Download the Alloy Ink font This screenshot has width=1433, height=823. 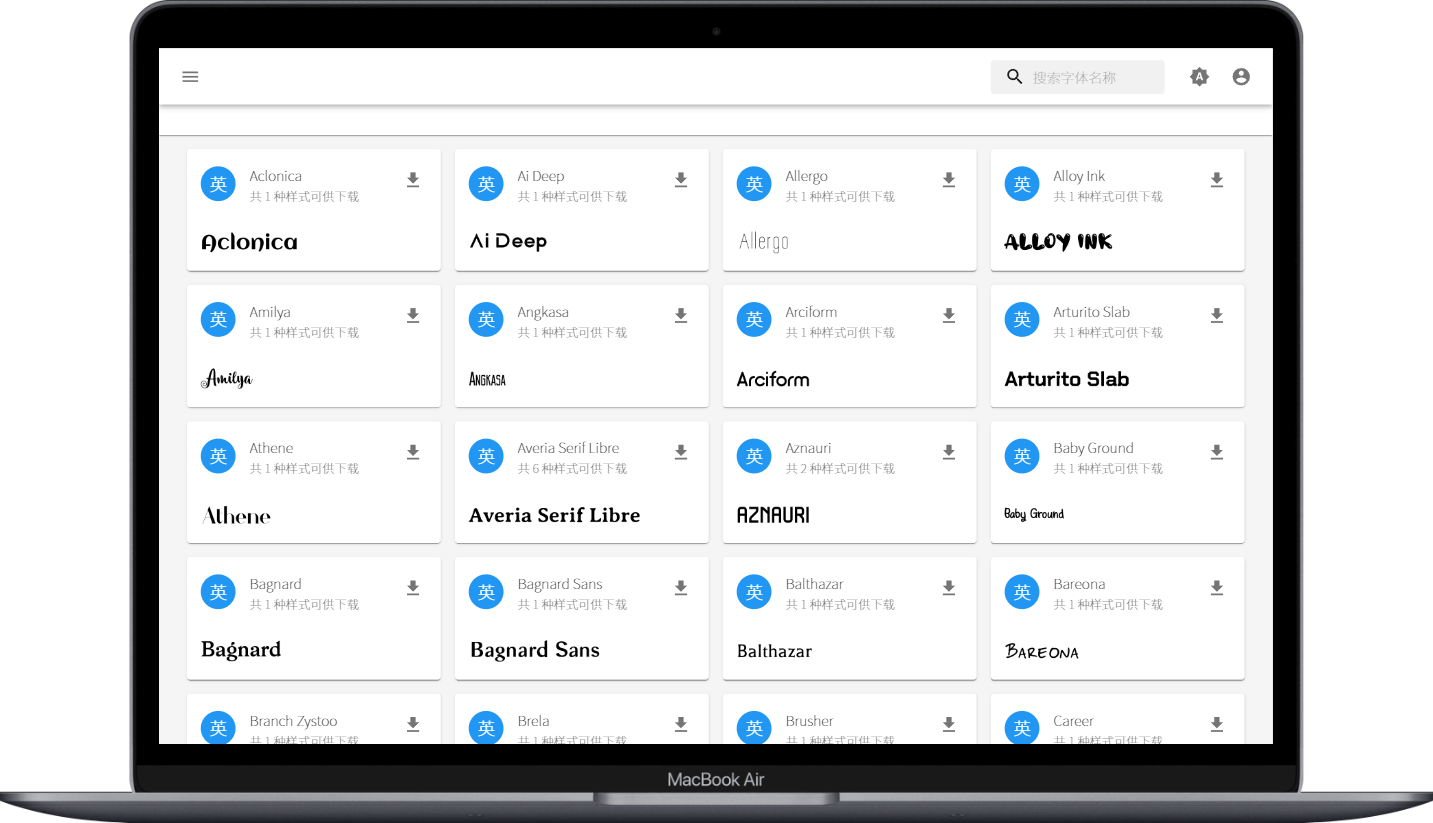click(1217, 180)
